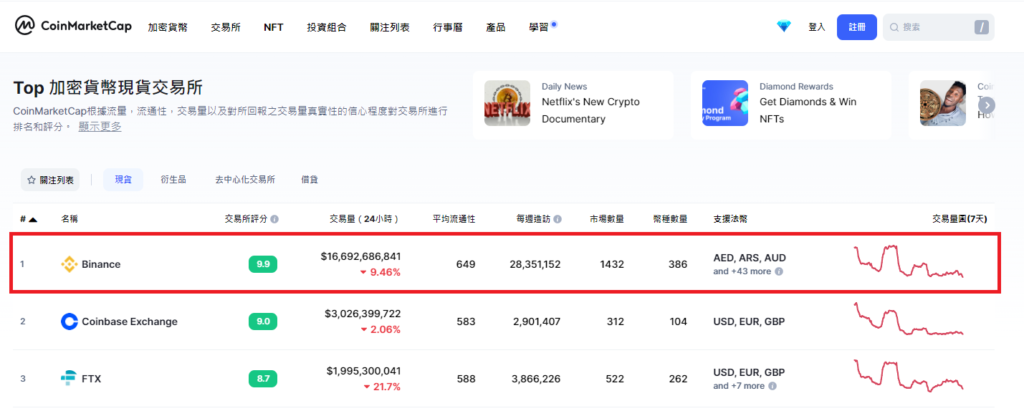Click the FTX logo icon
The image size is (1024, 411).
[x=70, y=378]
